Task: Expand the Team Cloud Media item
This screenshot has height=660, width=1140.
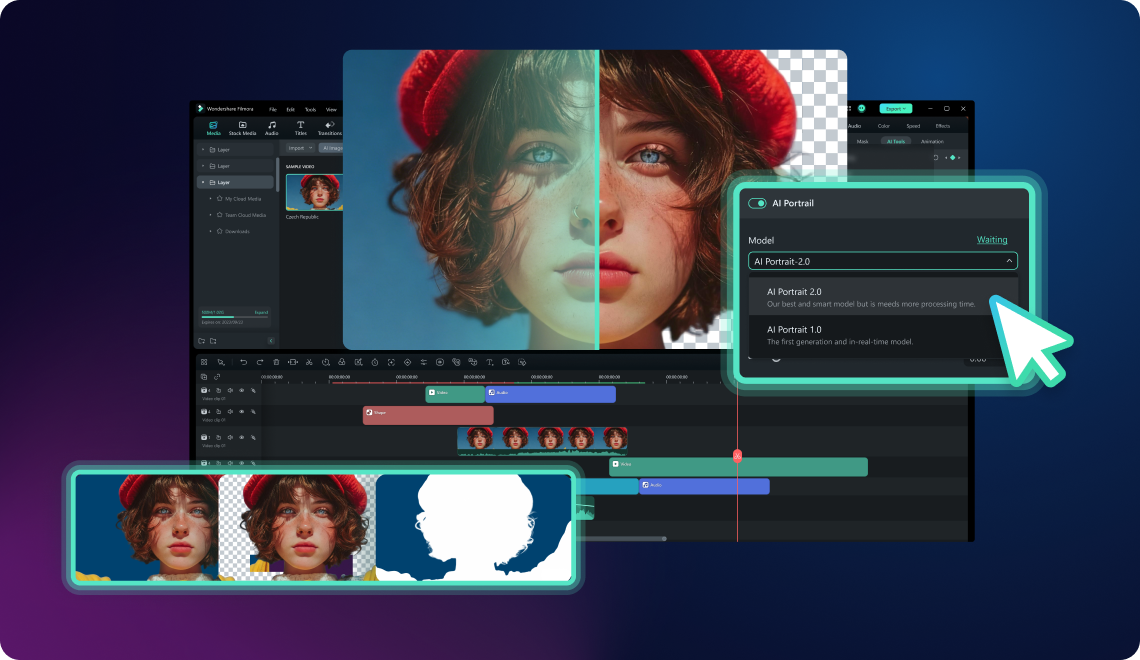Action: click(x=211, y=215)
